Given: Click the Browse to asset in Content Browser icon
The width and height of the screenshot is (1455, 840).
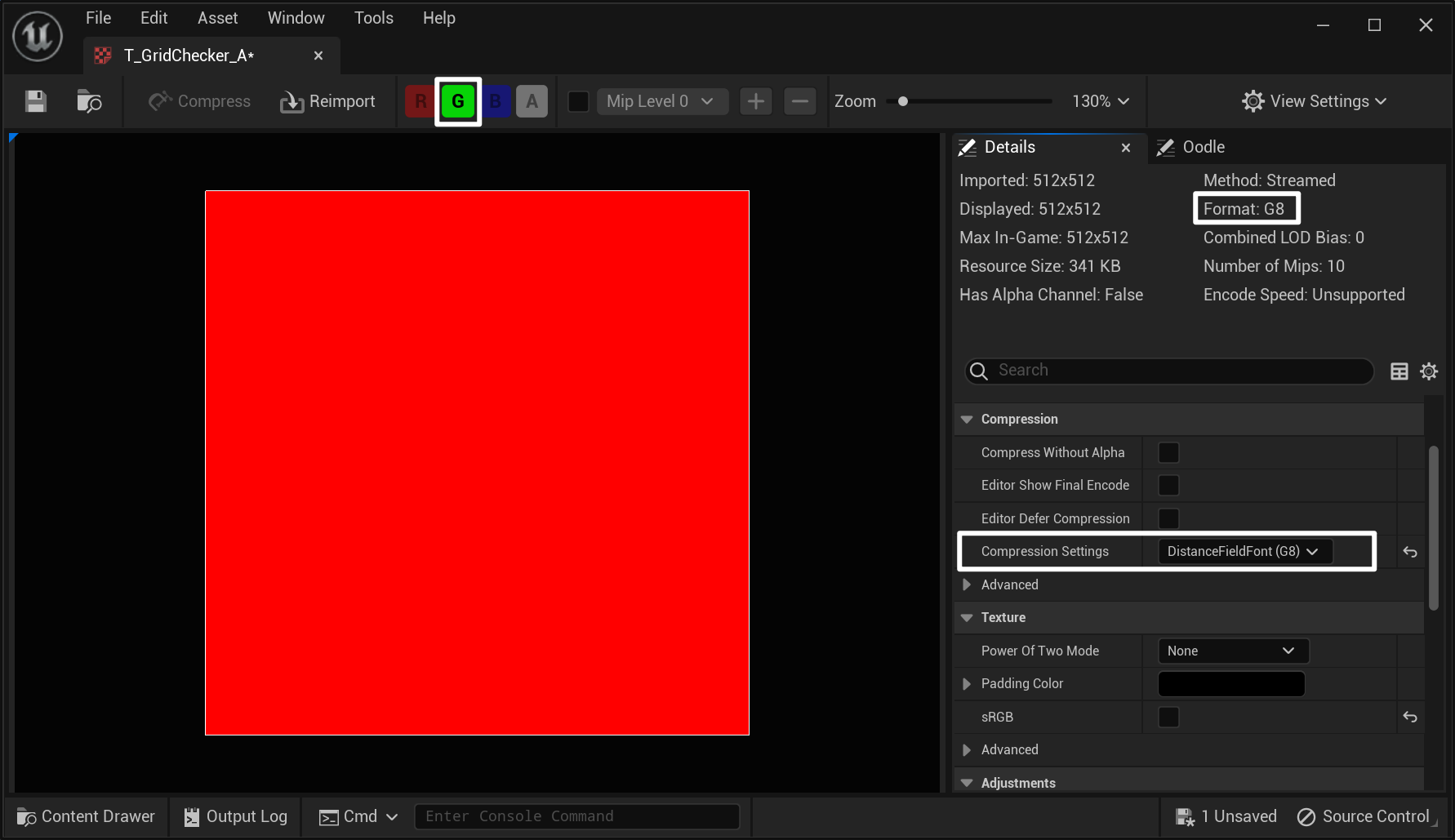Looking at the screenshot, I should tap(89, 101).
